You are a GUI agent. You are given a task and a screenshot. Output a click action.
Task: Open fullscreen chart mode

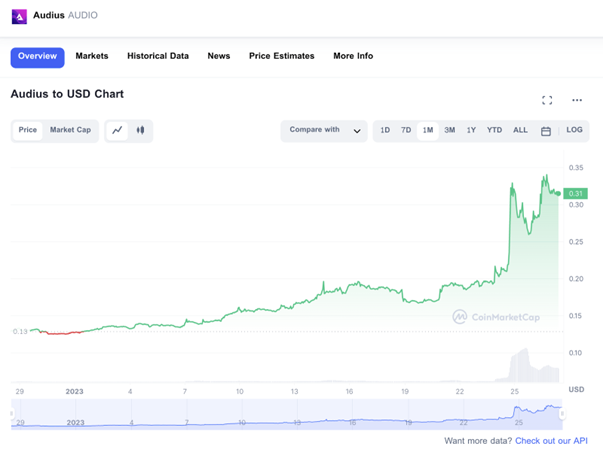547,100
